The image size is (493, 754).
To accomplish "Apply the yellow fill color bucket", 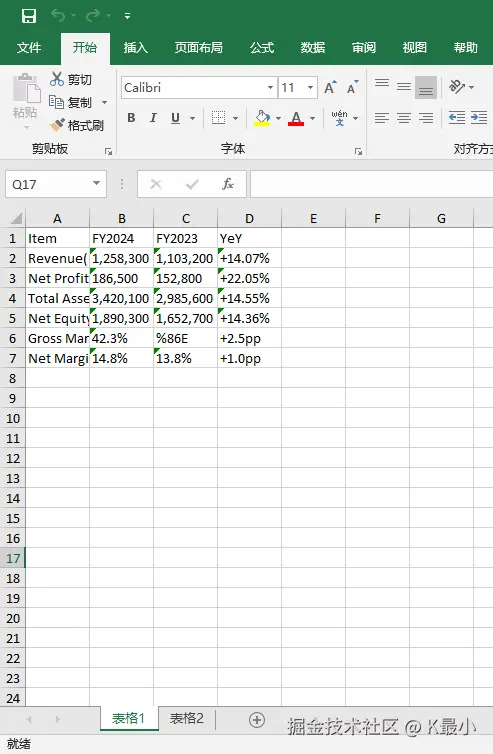I will (x=262, y=118).
